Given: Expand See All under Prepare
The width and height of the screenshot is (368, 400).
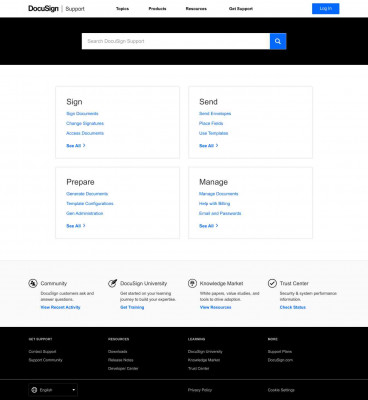Looking at the screenshot, I should click(x=76, y=226).
